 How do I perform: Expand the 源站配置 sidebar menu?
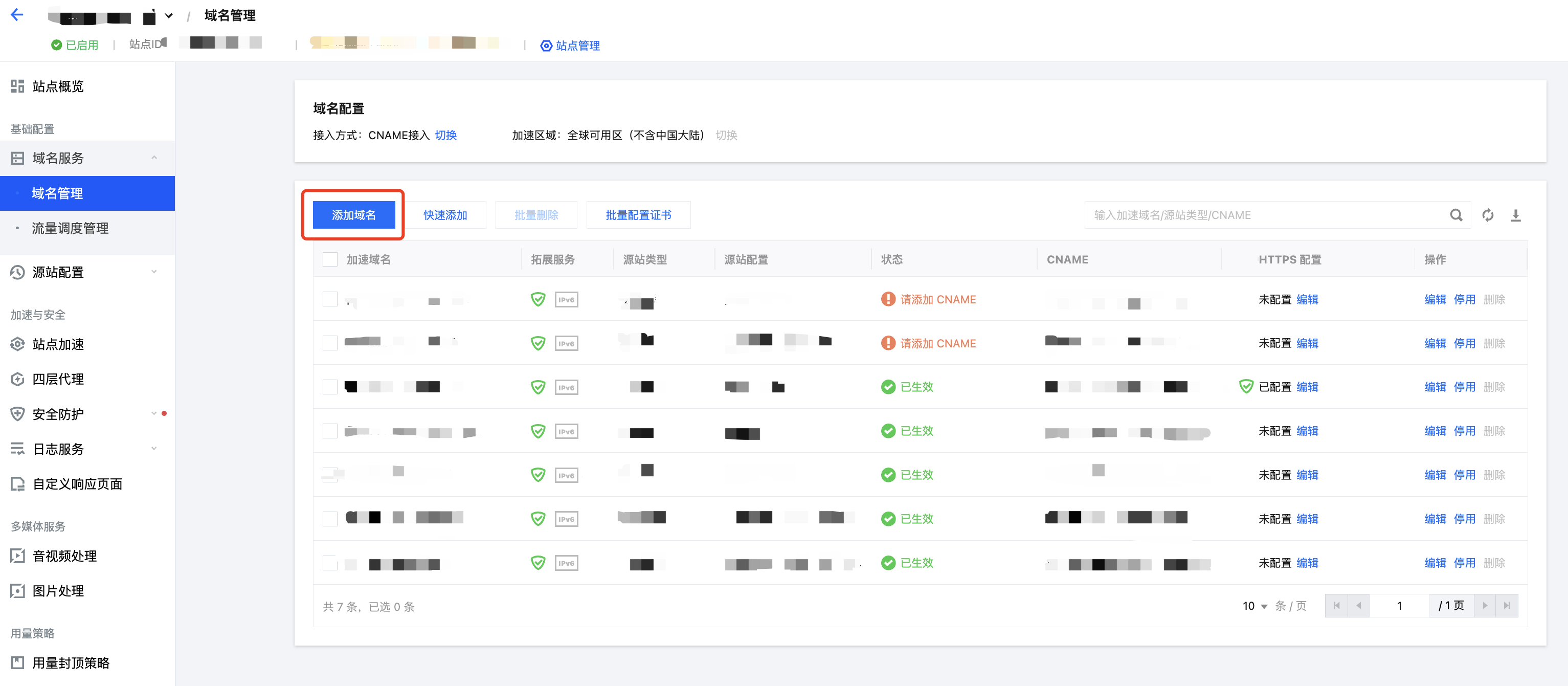pyautogui.click(x=154, y=272)
